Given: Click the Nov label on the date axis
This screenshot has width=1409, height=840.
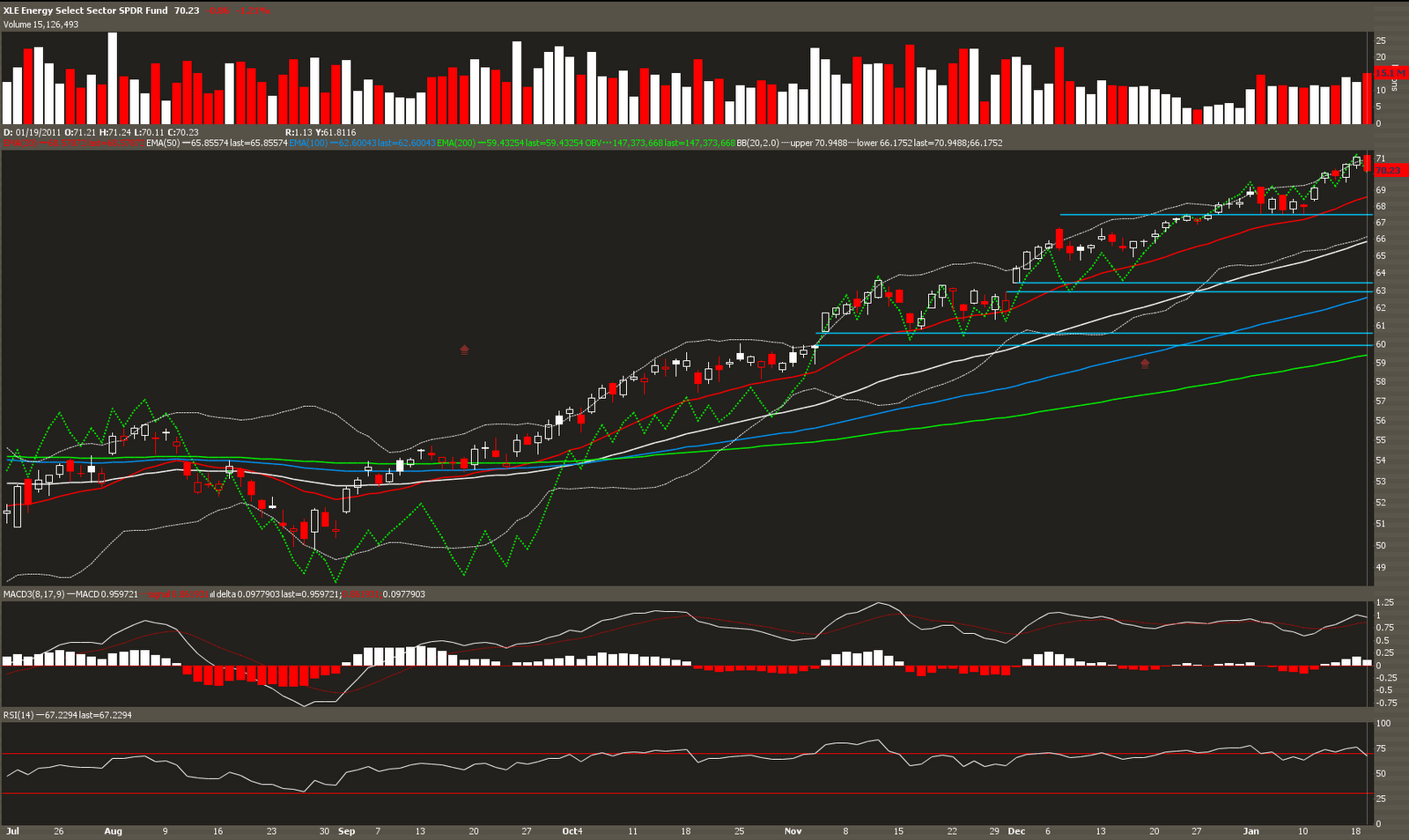Looking at the screenshot, I should pos(793,831).
